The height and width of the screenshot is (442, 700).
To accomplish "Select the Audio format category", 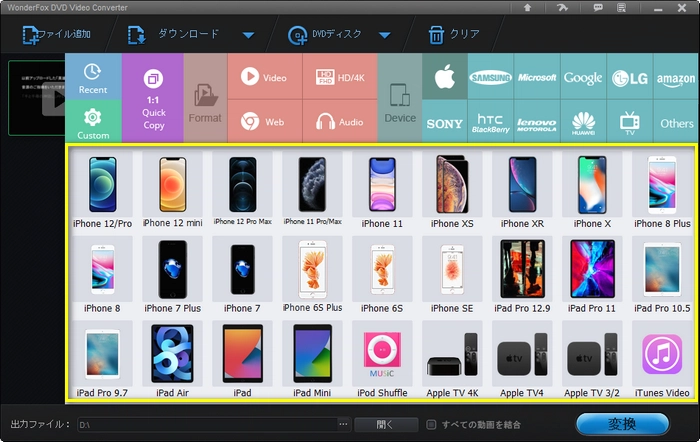I will tap(339, 122).
